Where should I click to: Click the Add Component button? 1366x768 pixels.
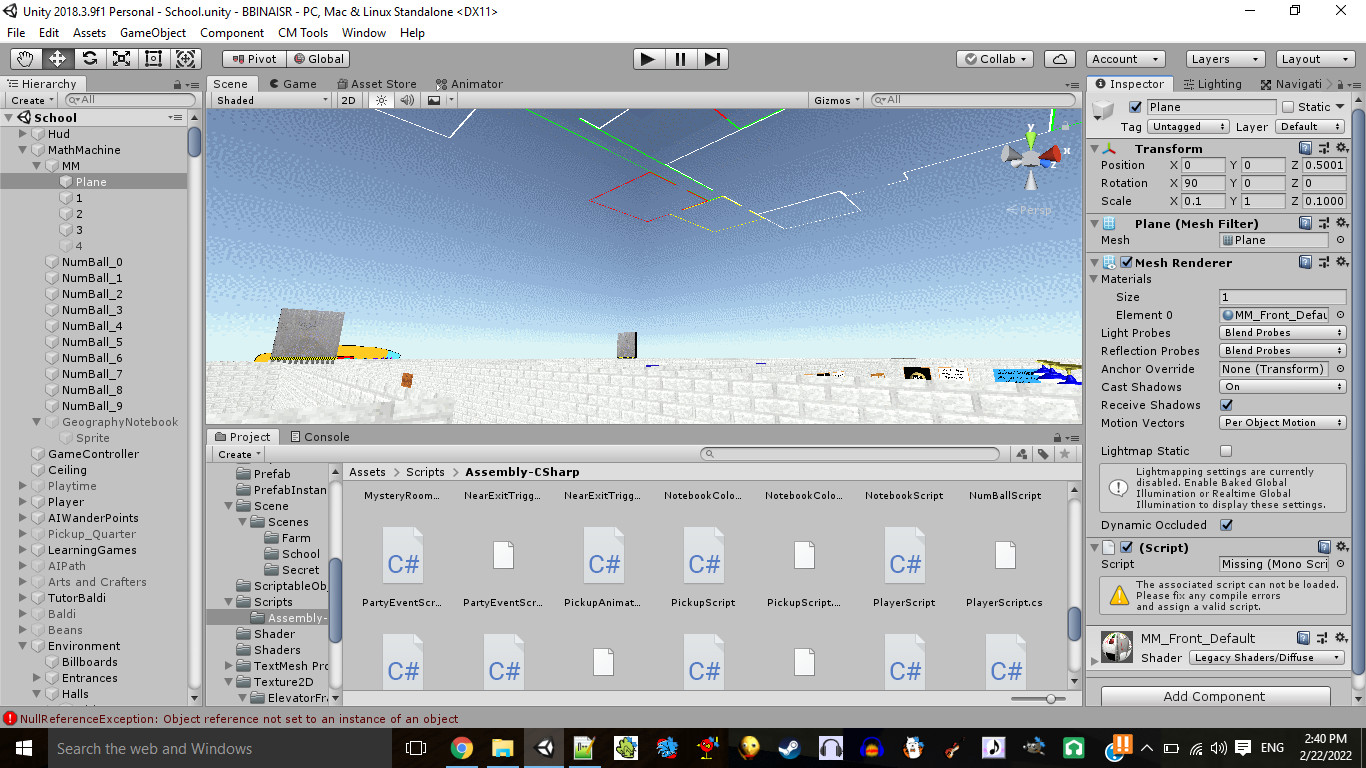pyautogui.click(x=1214, y=697)
